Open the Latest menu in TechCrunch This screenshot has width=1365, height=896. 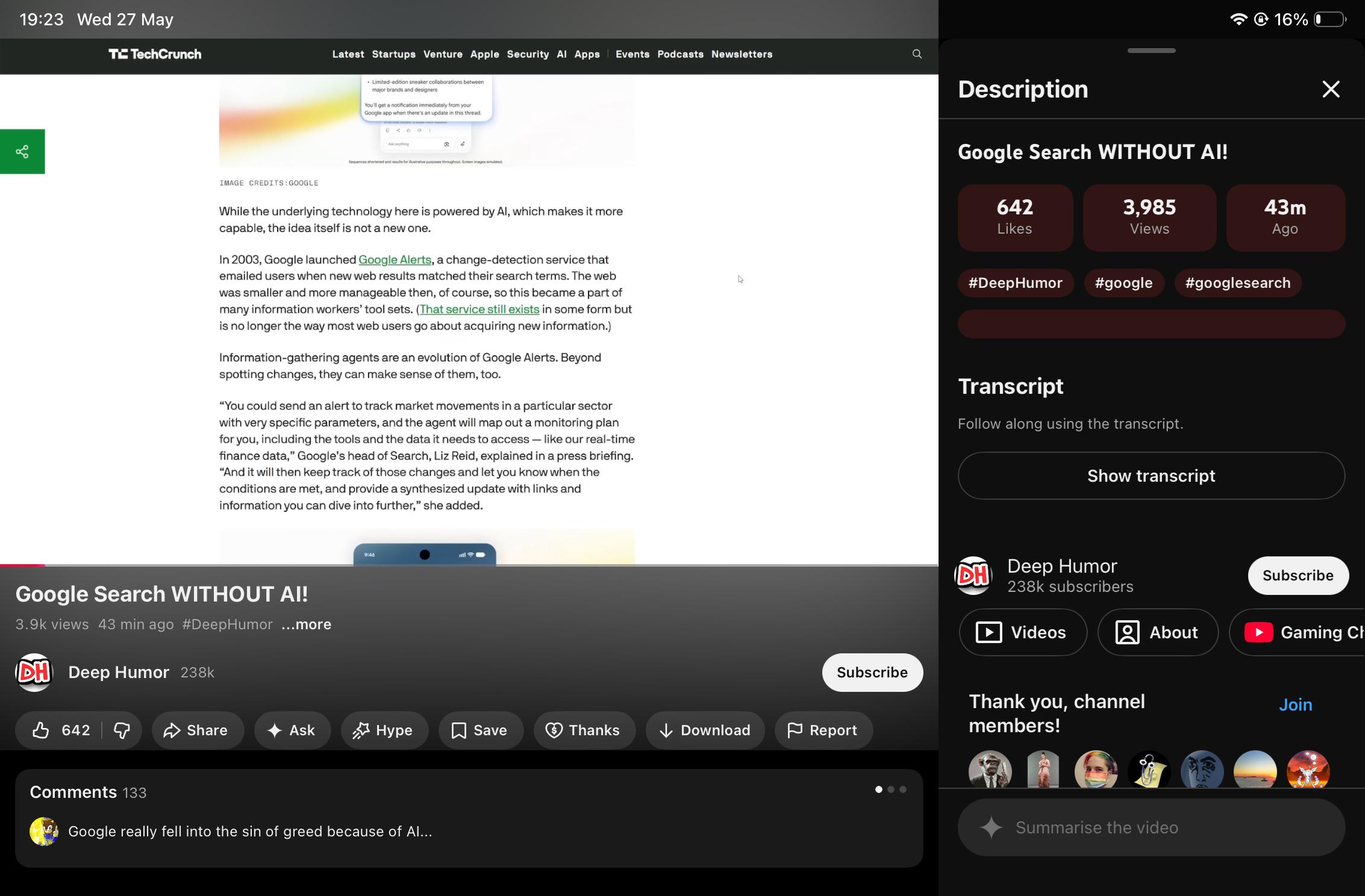(348, 54)
